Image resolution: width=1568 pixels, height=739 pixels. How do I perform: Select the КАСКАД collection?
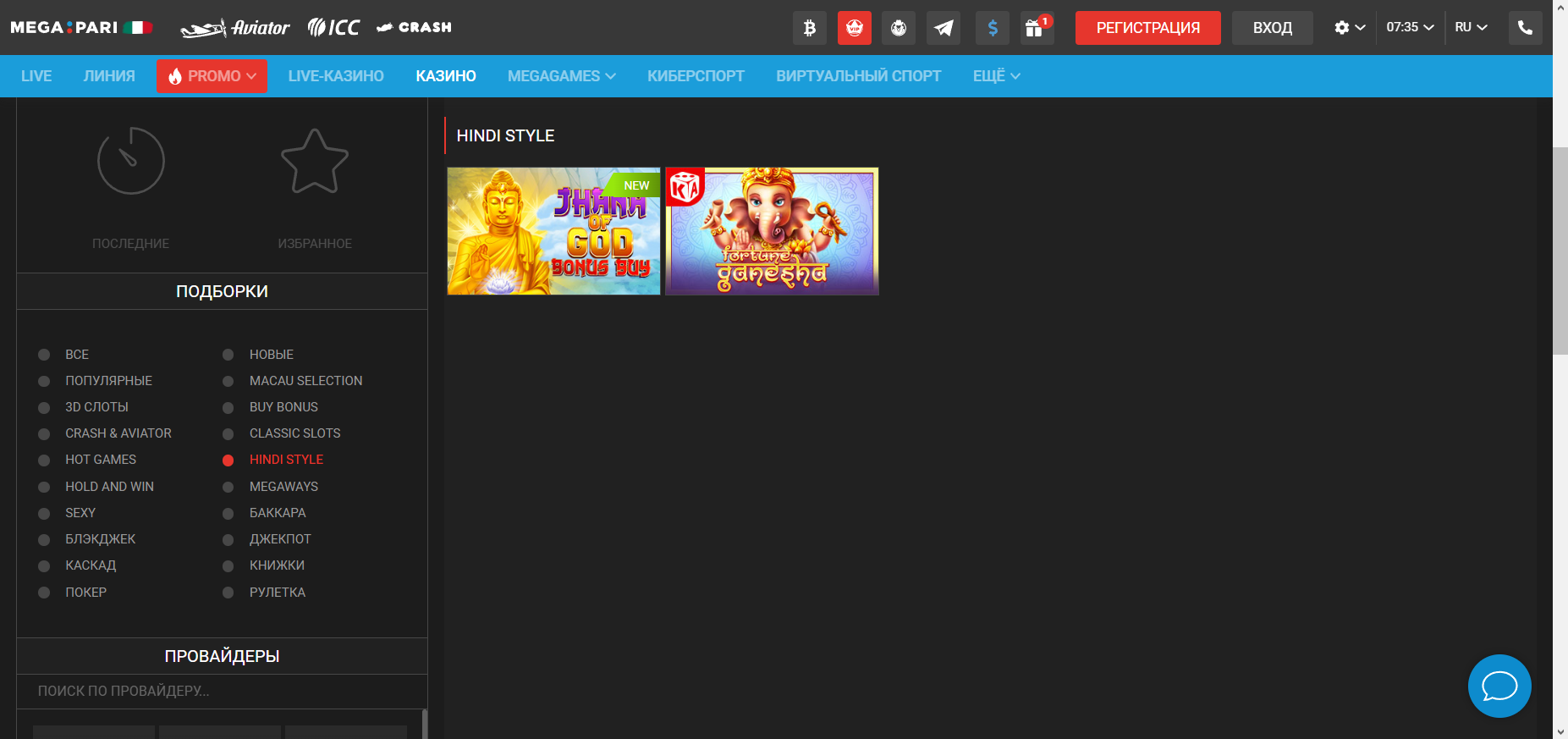(x=91, y=565)
